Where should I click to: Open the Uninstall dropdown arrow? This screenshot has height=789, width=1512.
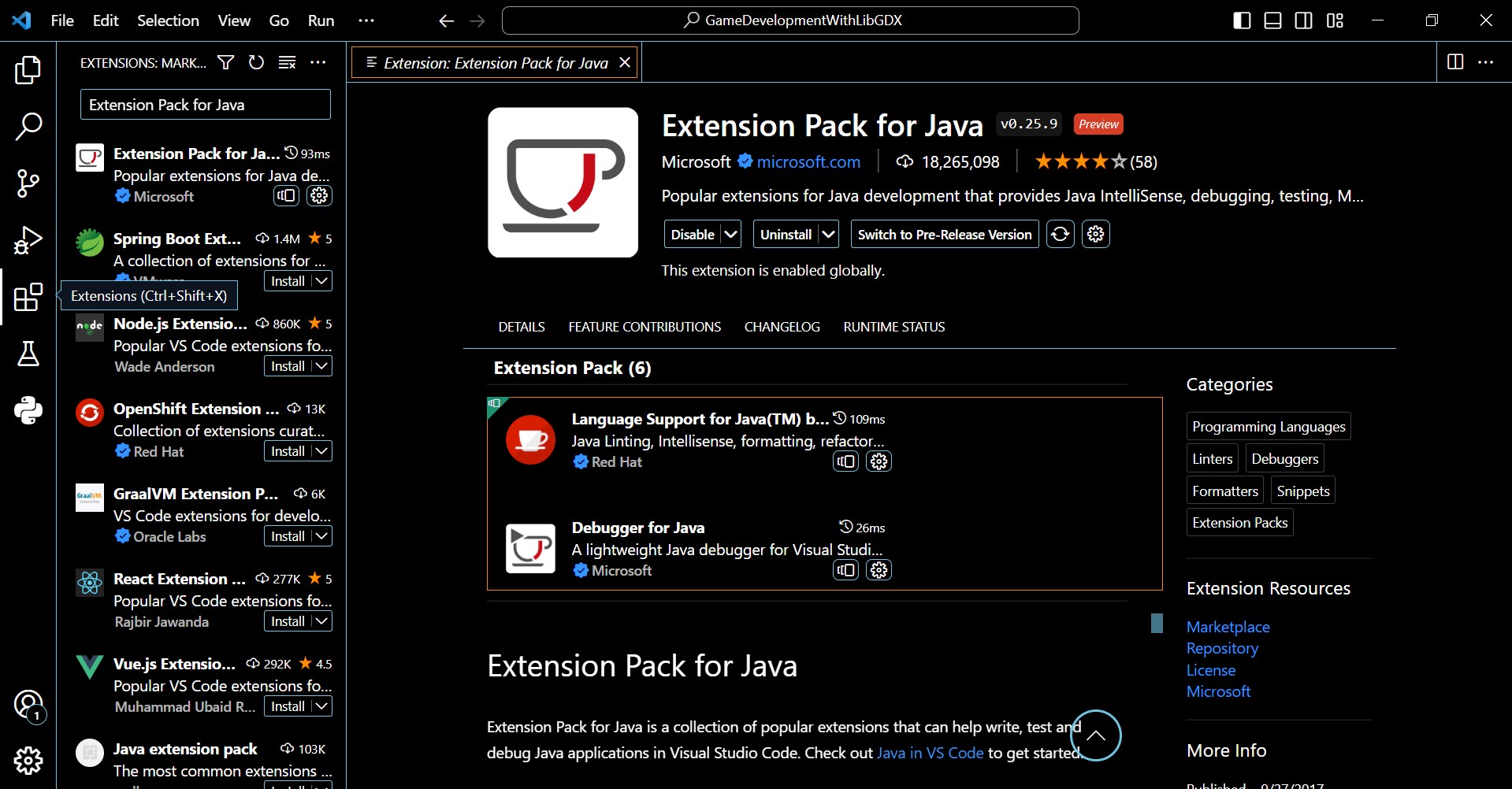click(x=828, y=234)
